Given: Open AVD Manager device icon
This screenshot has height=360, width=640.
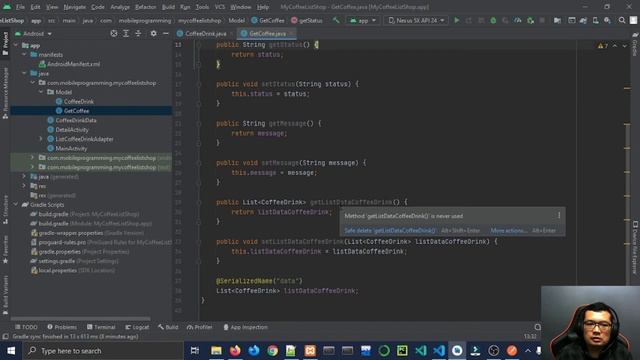Looking at the screenshot, I should pos(596,20).
